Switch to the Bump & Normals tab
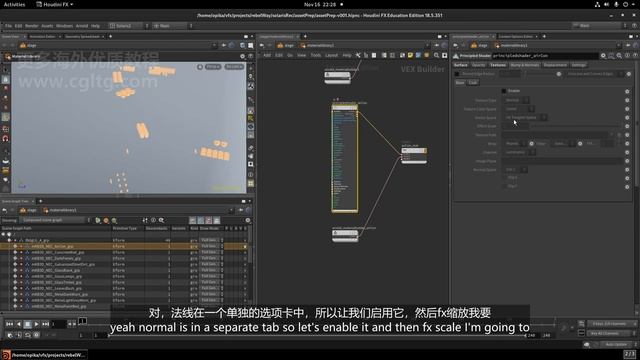The image size is (640, 360). click(x=524, y=65)
